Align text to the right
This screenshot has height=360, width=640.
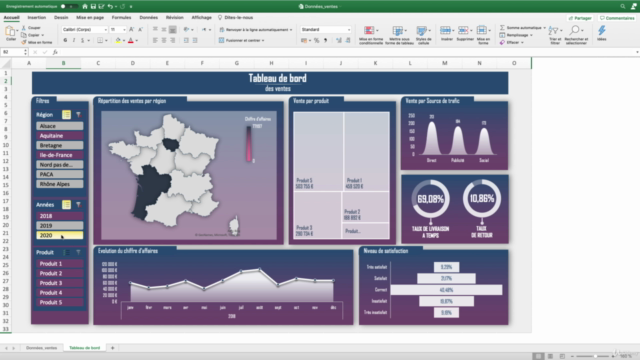point(173,40)
